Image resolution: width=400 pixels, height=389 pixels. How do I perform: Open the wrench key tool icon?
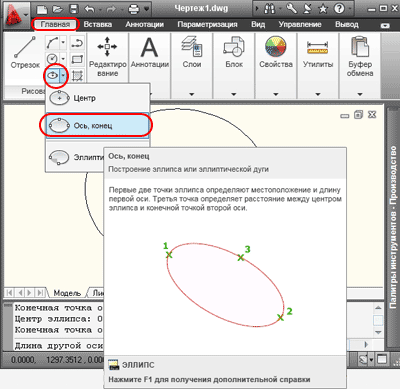292,9
